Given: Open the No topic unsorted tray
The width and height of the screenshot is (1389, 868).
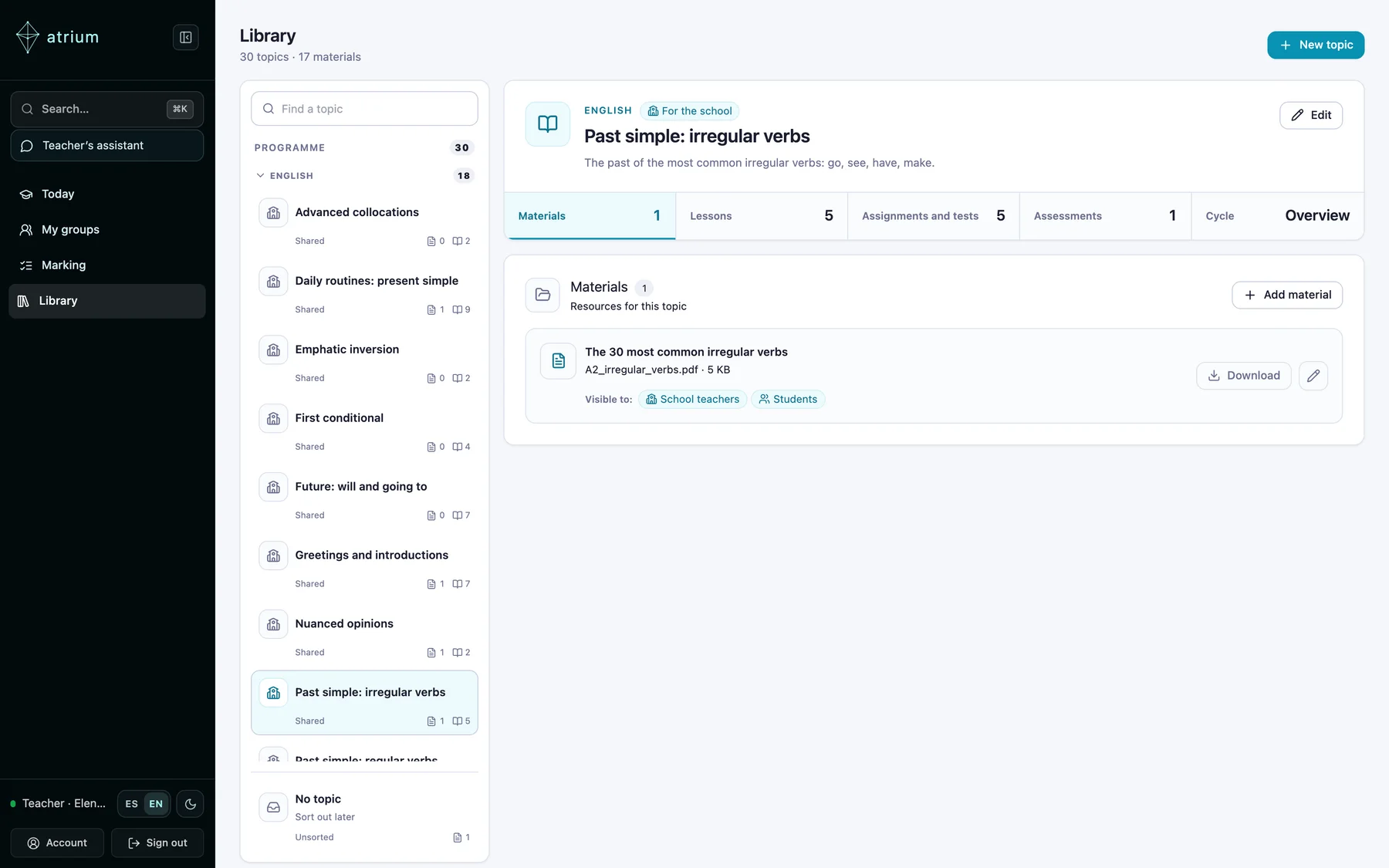Looking at the screenshot, I should 364,816.
